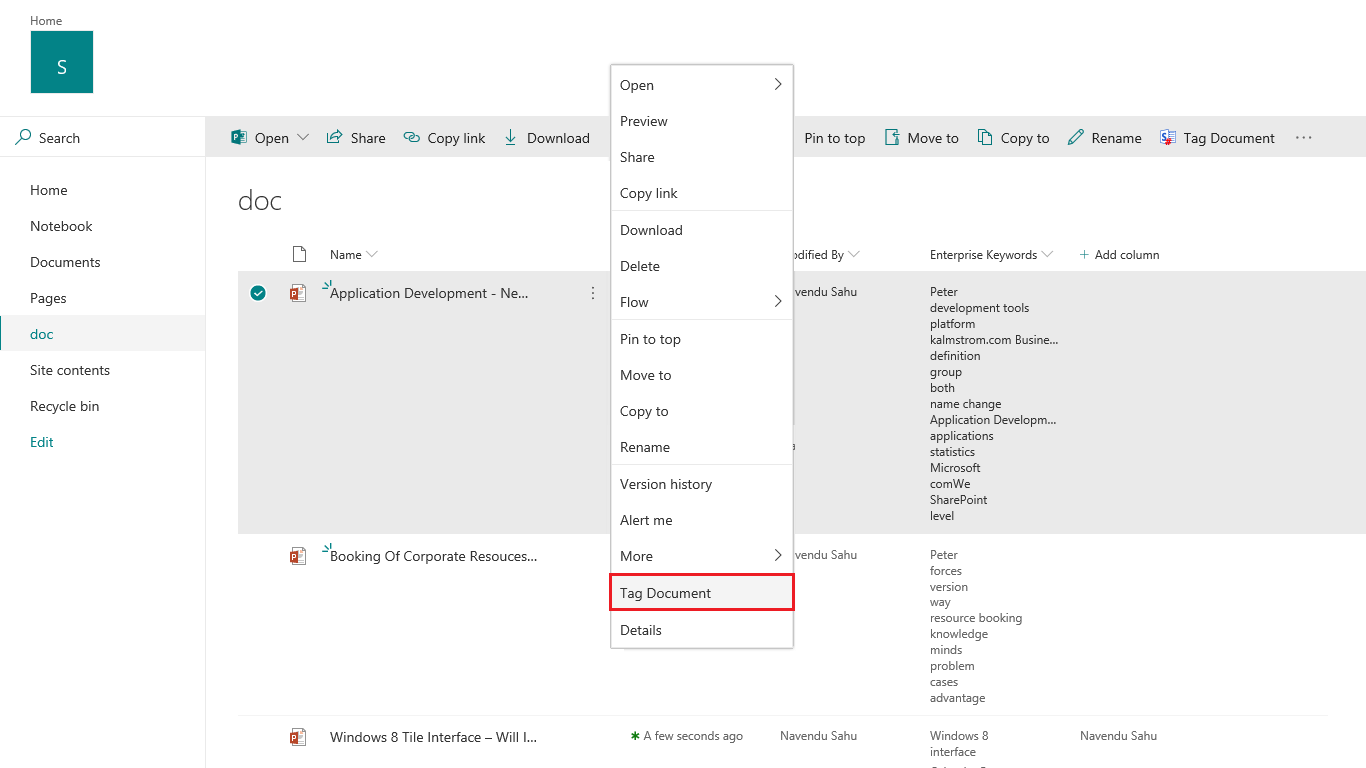Viewport: 1366px width, 768px height.
Task: Click the Move to icon in toolbar
Action: click(892, 138)
